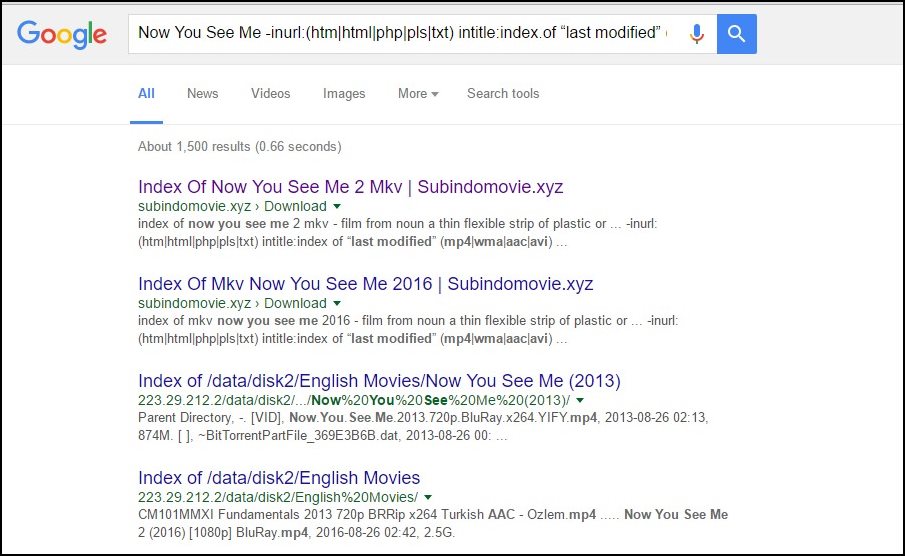This screenshot has width=905, height=556.
Task: Select the All results tab
Action: click(146, 94)
